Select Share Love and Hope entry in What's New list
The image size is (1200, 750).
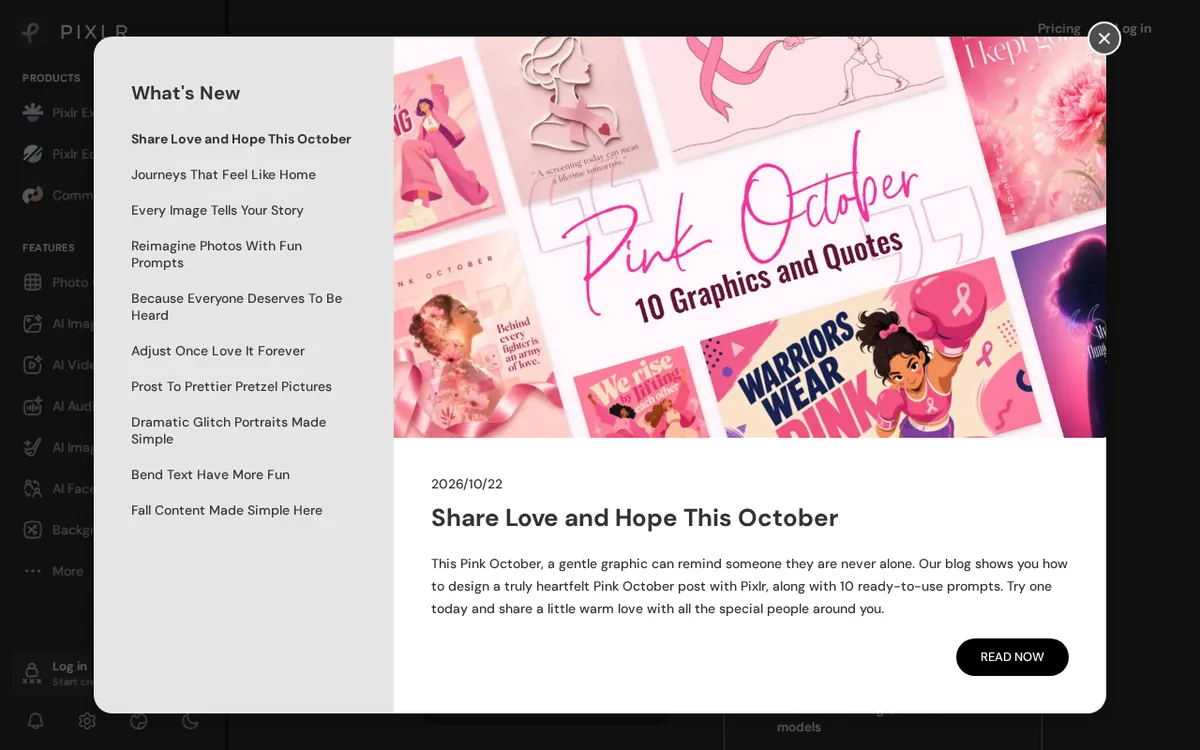pos(241,139)
